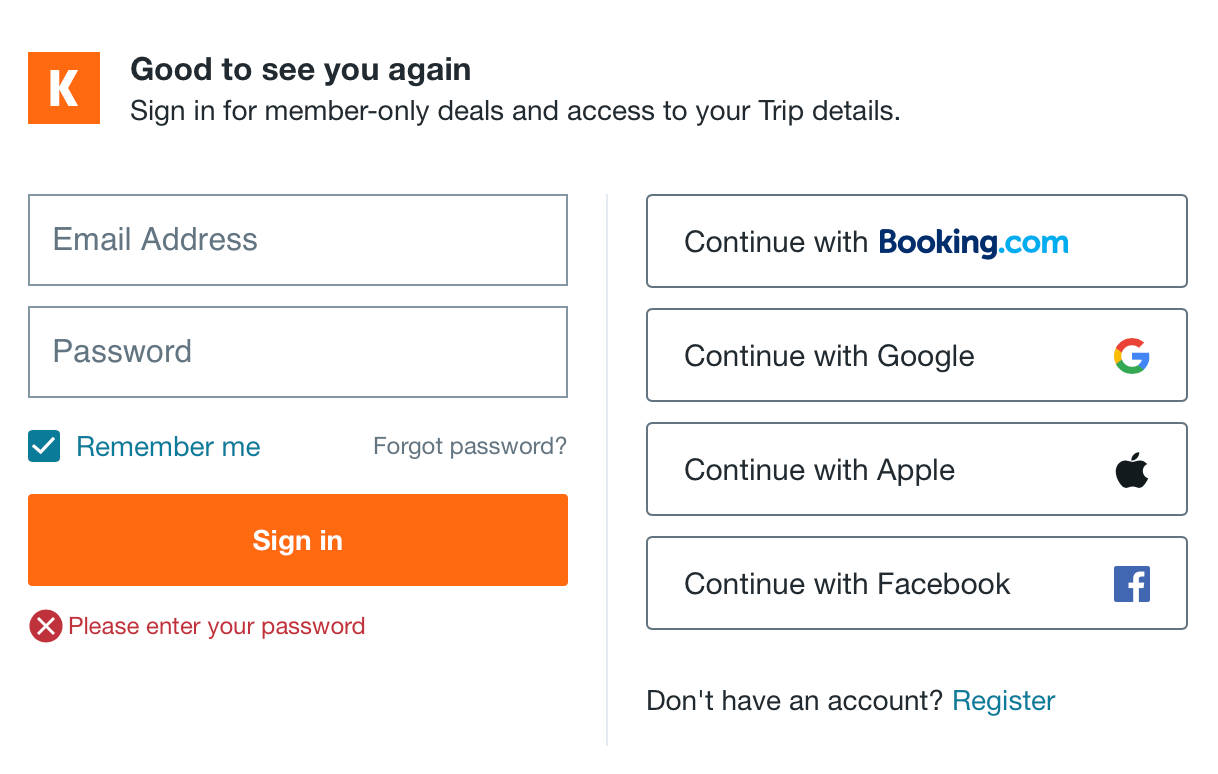Click the Google G icon
The height and width of the screenshot is (774, 1218).
tap(1131, 355)
